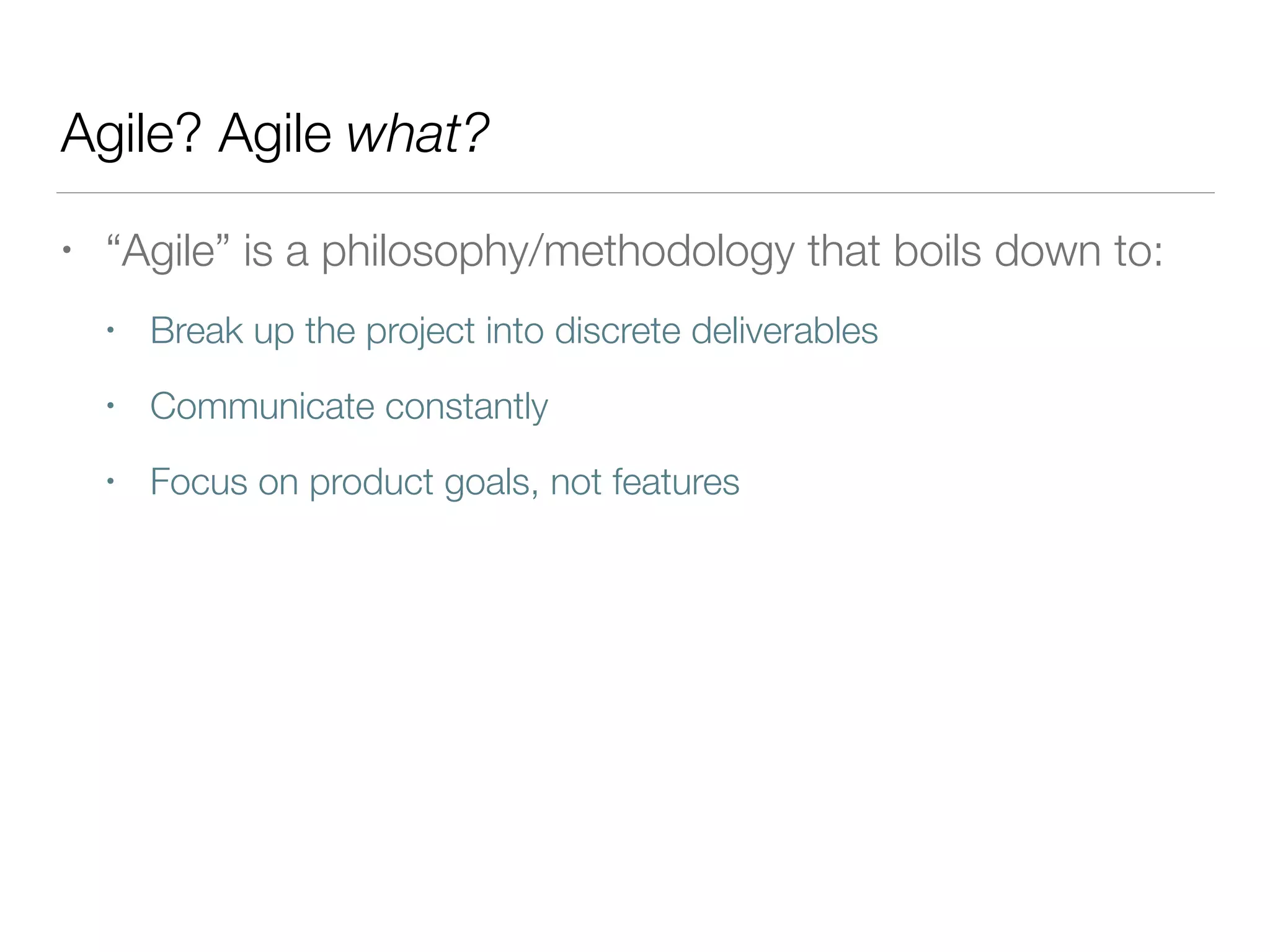
Task: Click the bullet dot before "Communicate constantly"
Action: pos(110,407)
